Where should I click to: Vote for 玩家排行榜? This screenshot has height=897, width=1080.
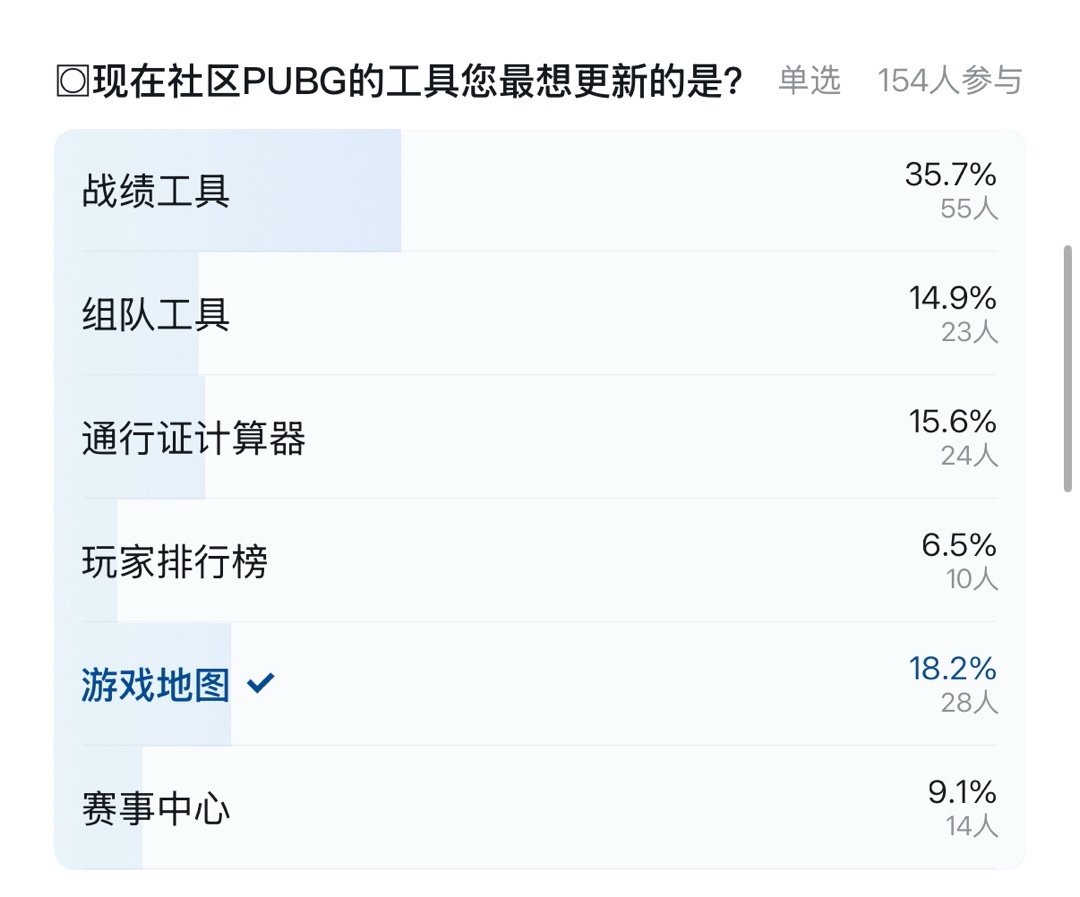pyautogui.click(x=175, y=562)
